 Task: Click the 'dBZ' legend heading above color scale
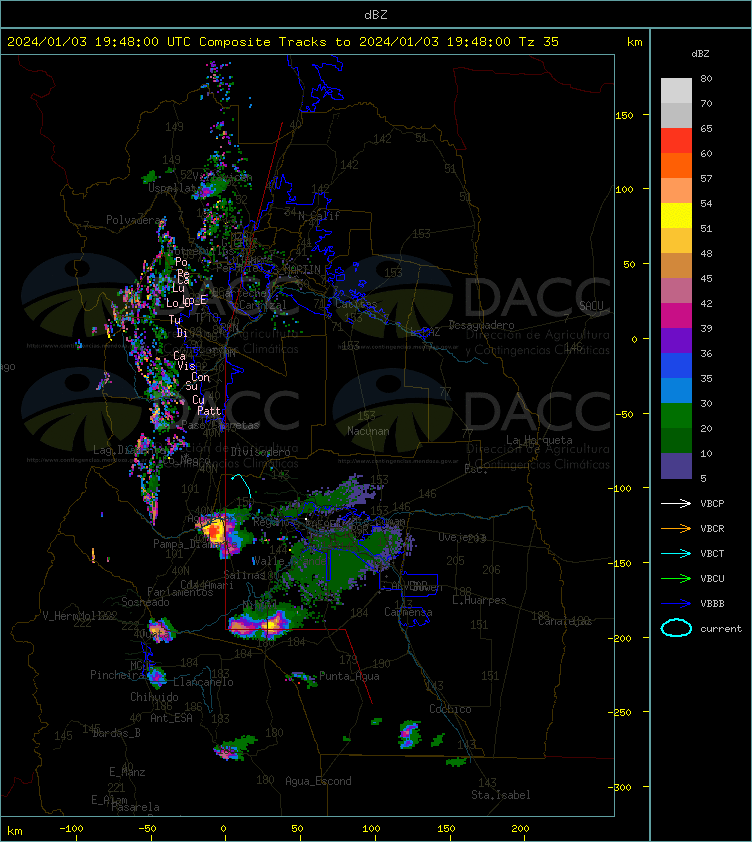coord(700,54)
